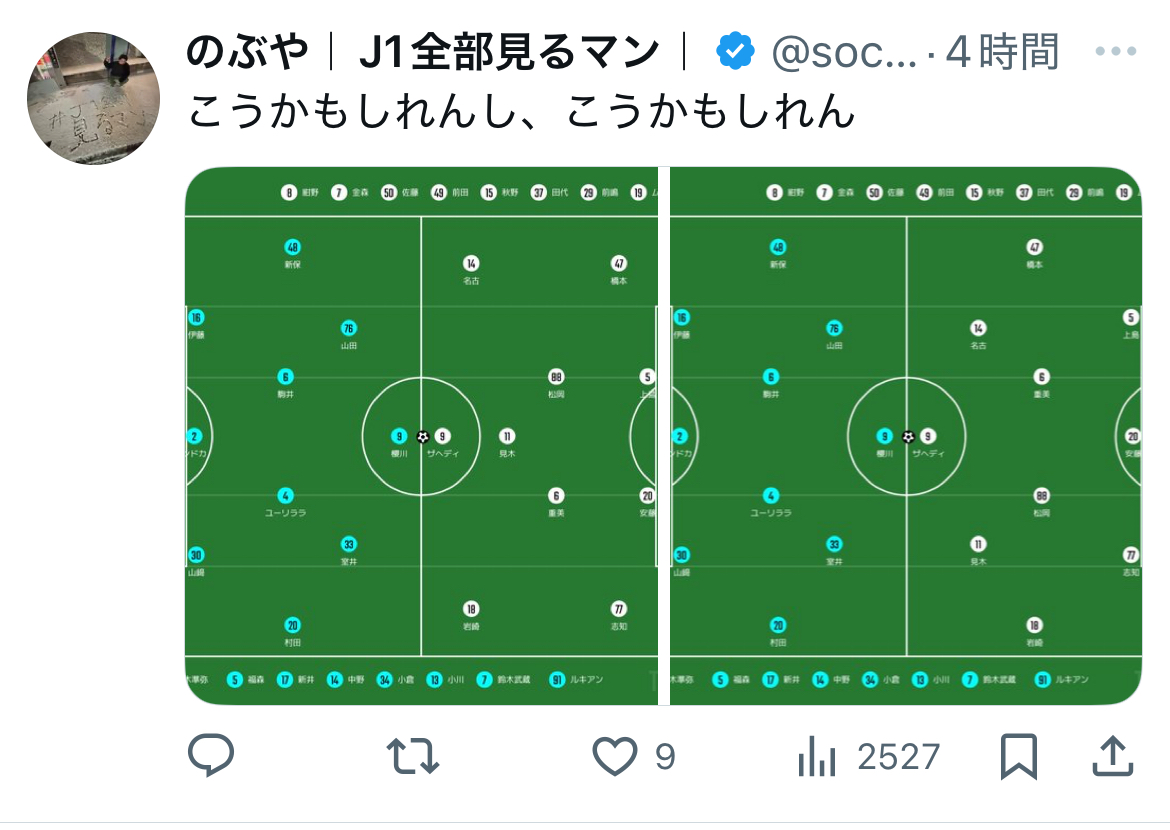Open the three-dot more options menu
Screen dimensions: 1170x830
pyautogui.click(x=1116, y=52)
